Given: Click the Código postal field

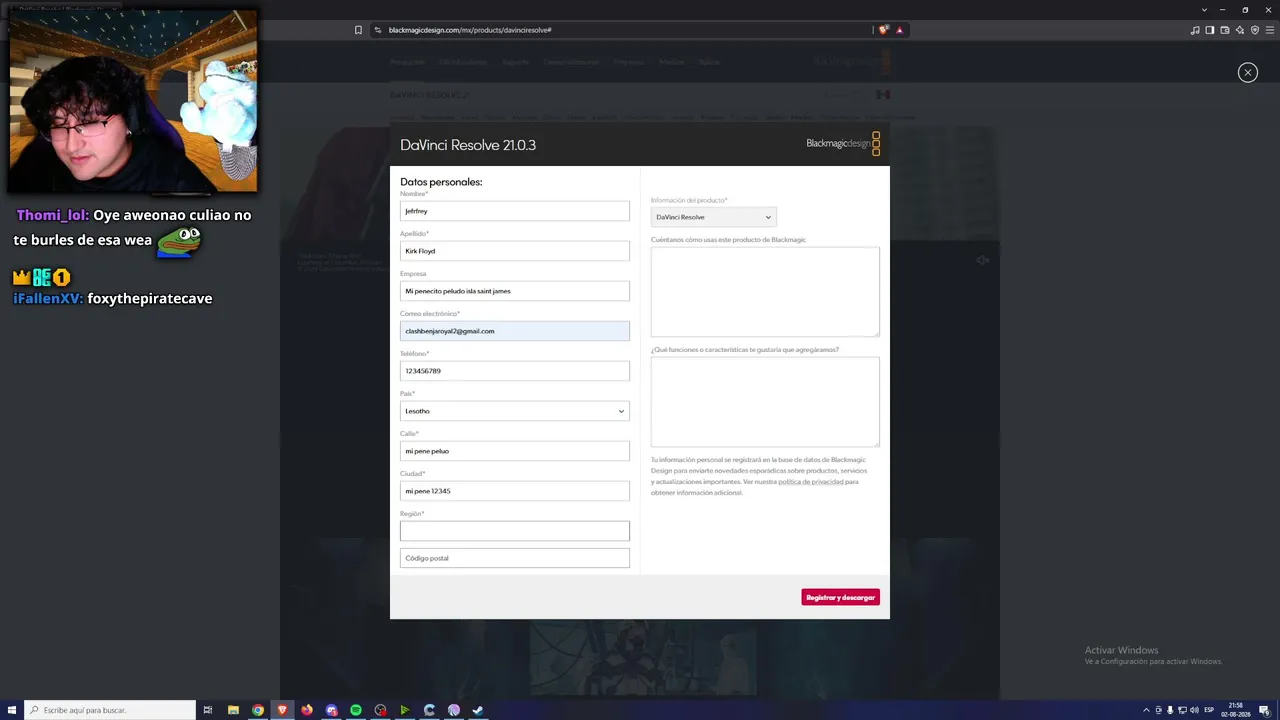Looking at the screenshot, I should pos(515,558).
